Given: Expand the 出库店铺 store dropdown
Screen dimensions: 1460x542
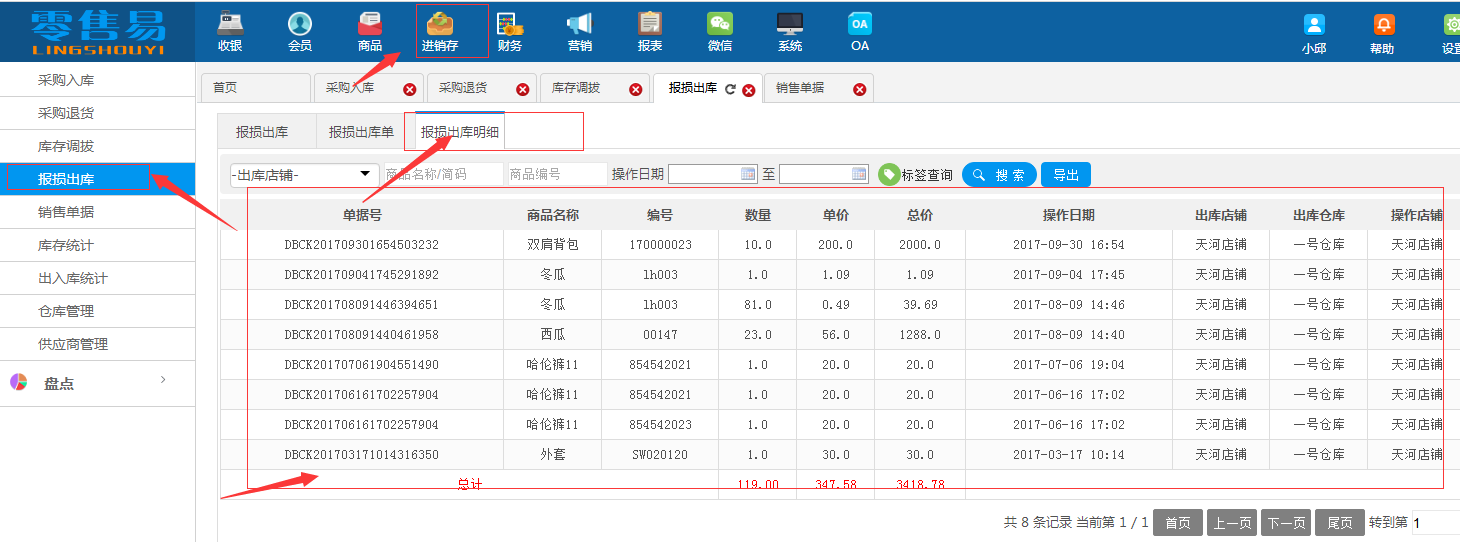Looking at the screenshot, I should pyautogui.click(x=305, y=175).
